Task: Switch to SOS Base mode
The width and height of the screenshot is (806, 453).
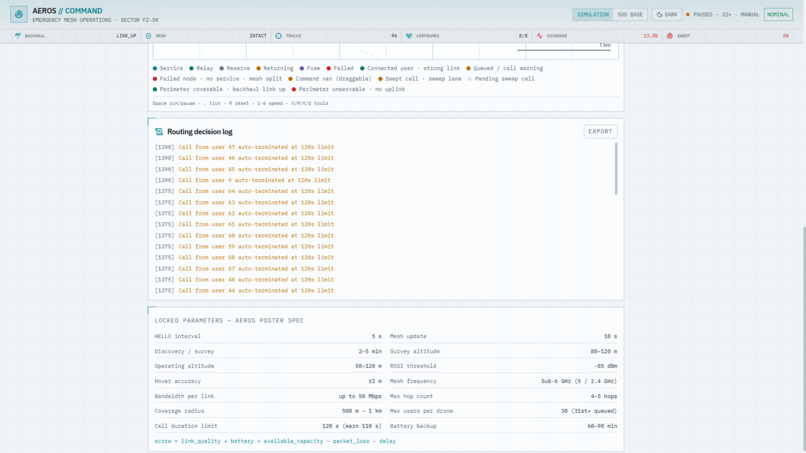Action: tap(630, 14)
